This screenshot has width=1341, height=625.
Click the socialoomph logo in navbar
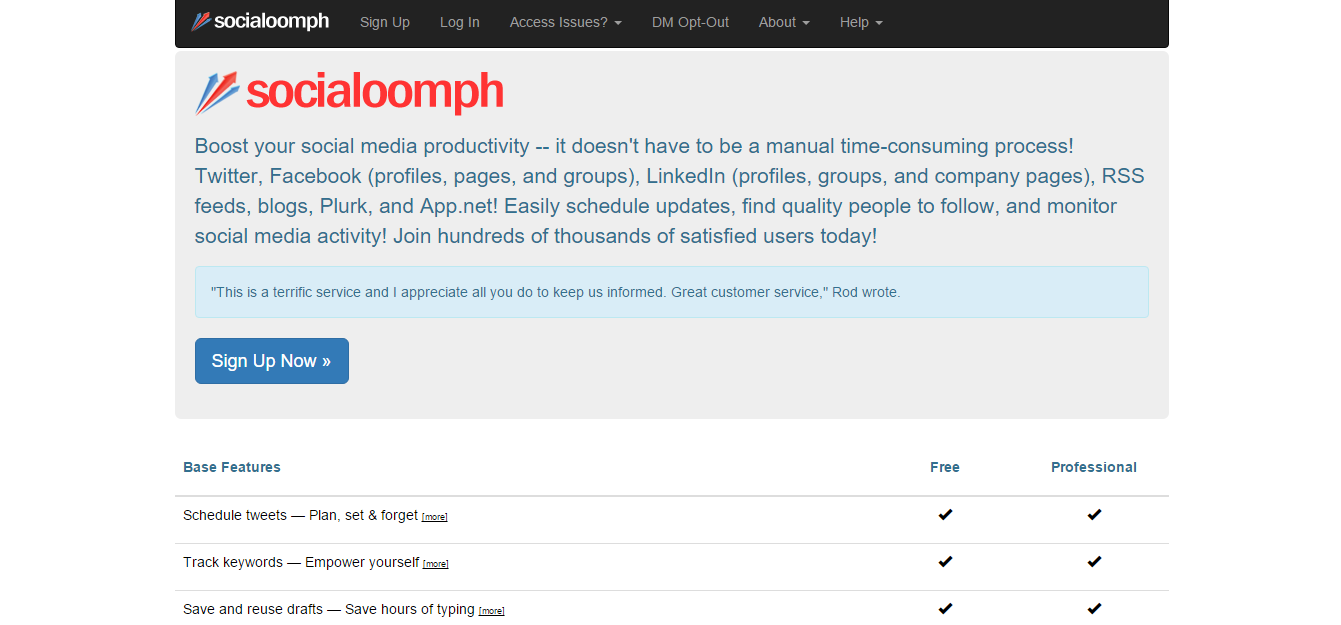[260, 22]
